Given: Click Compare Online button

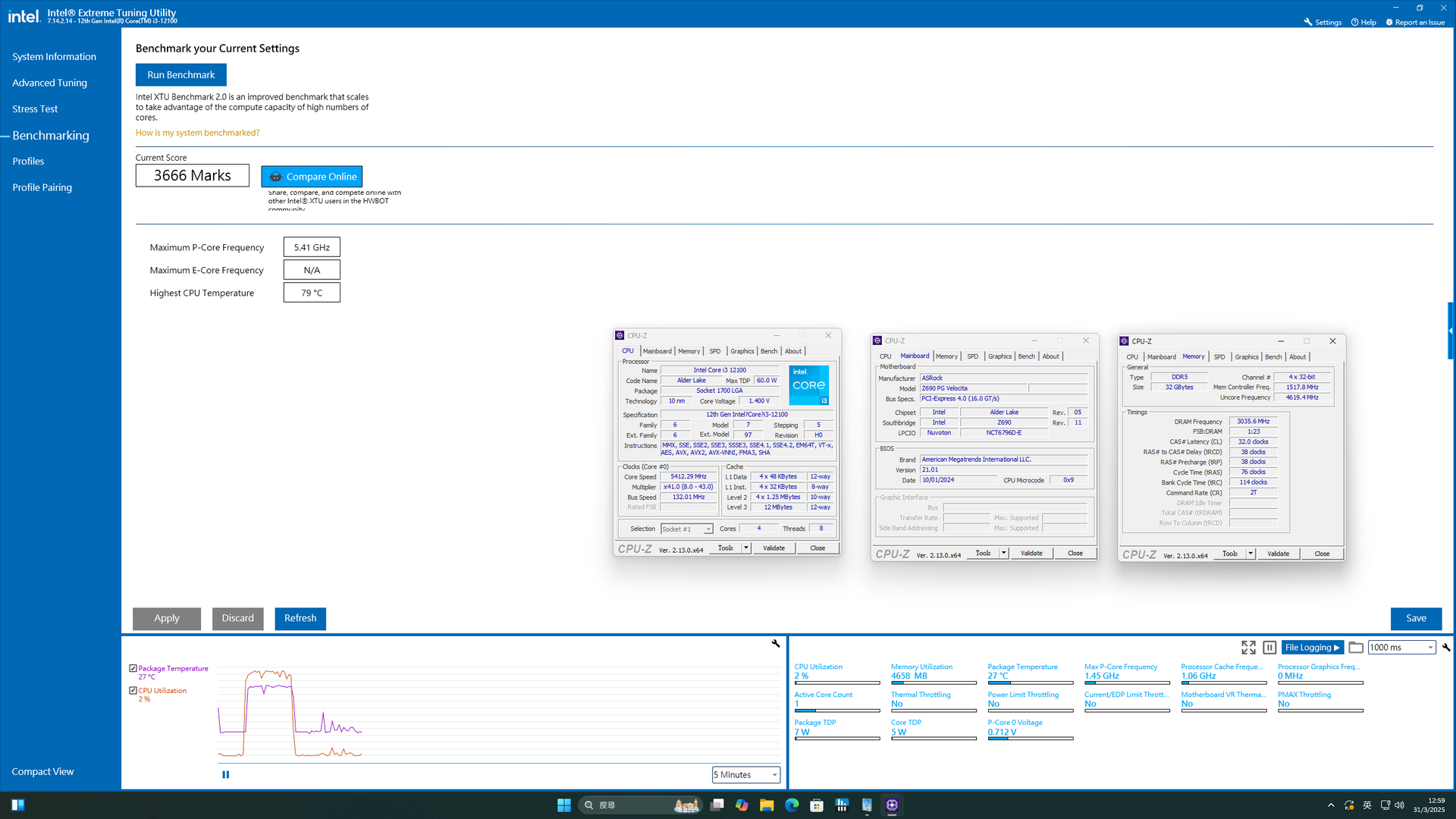Looking at the screenshot, I should click(x=312, y=177).
